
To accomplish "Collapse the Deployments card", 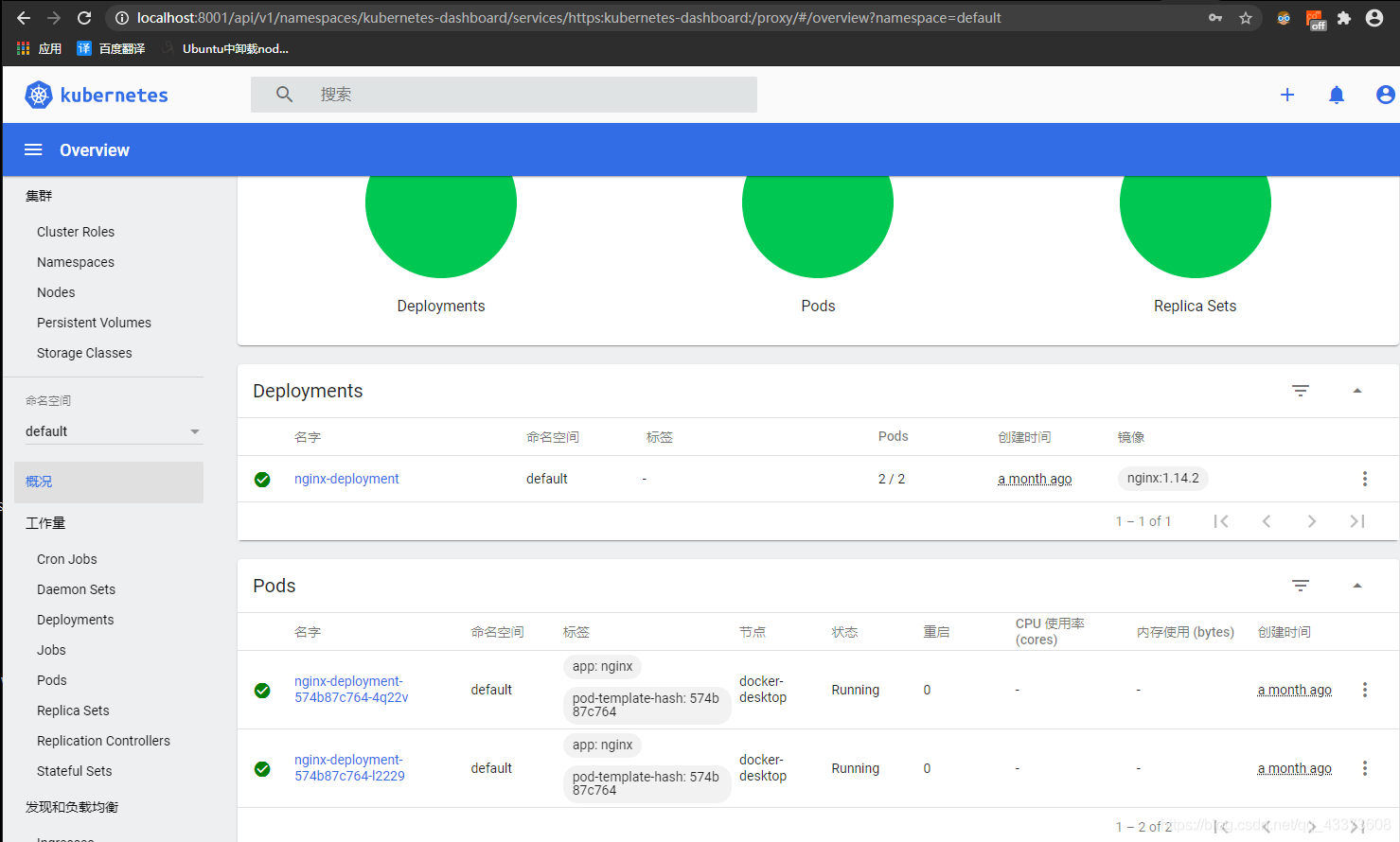I will (1356, 391).
